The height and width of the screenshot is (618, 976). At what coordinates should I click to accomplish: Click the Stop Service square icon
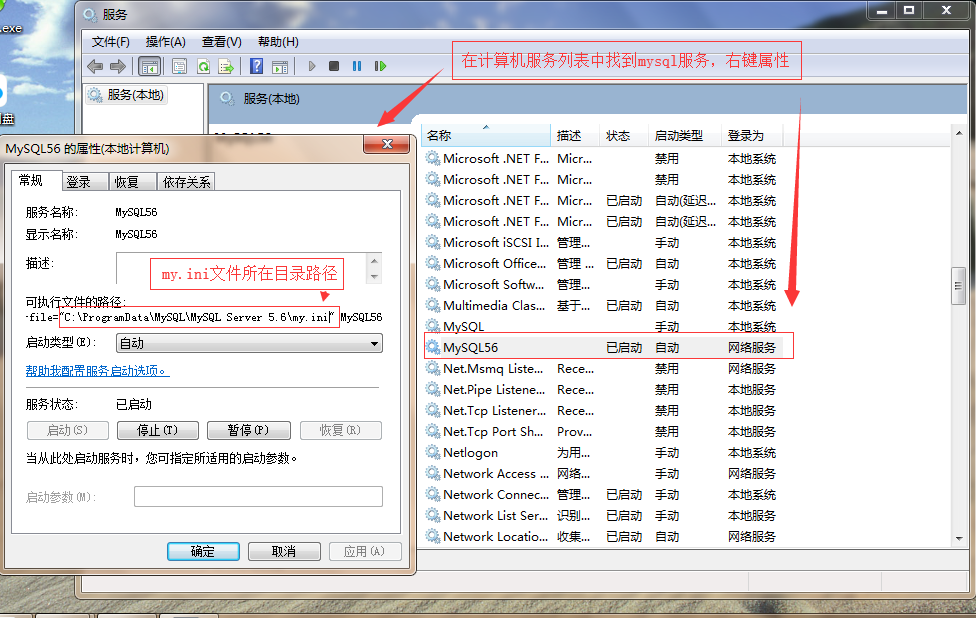[x=334, y=66]
